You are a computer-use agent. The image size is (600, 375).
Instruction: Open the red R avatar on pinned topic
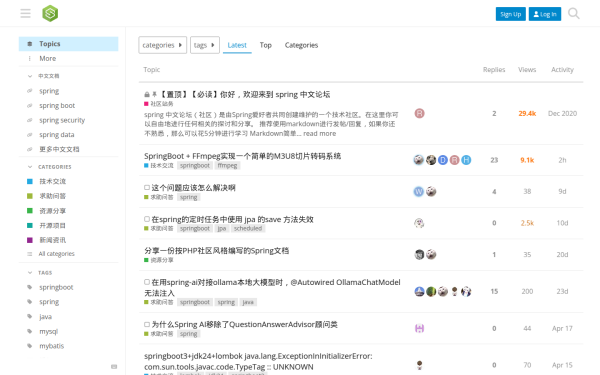coord(419,113)
